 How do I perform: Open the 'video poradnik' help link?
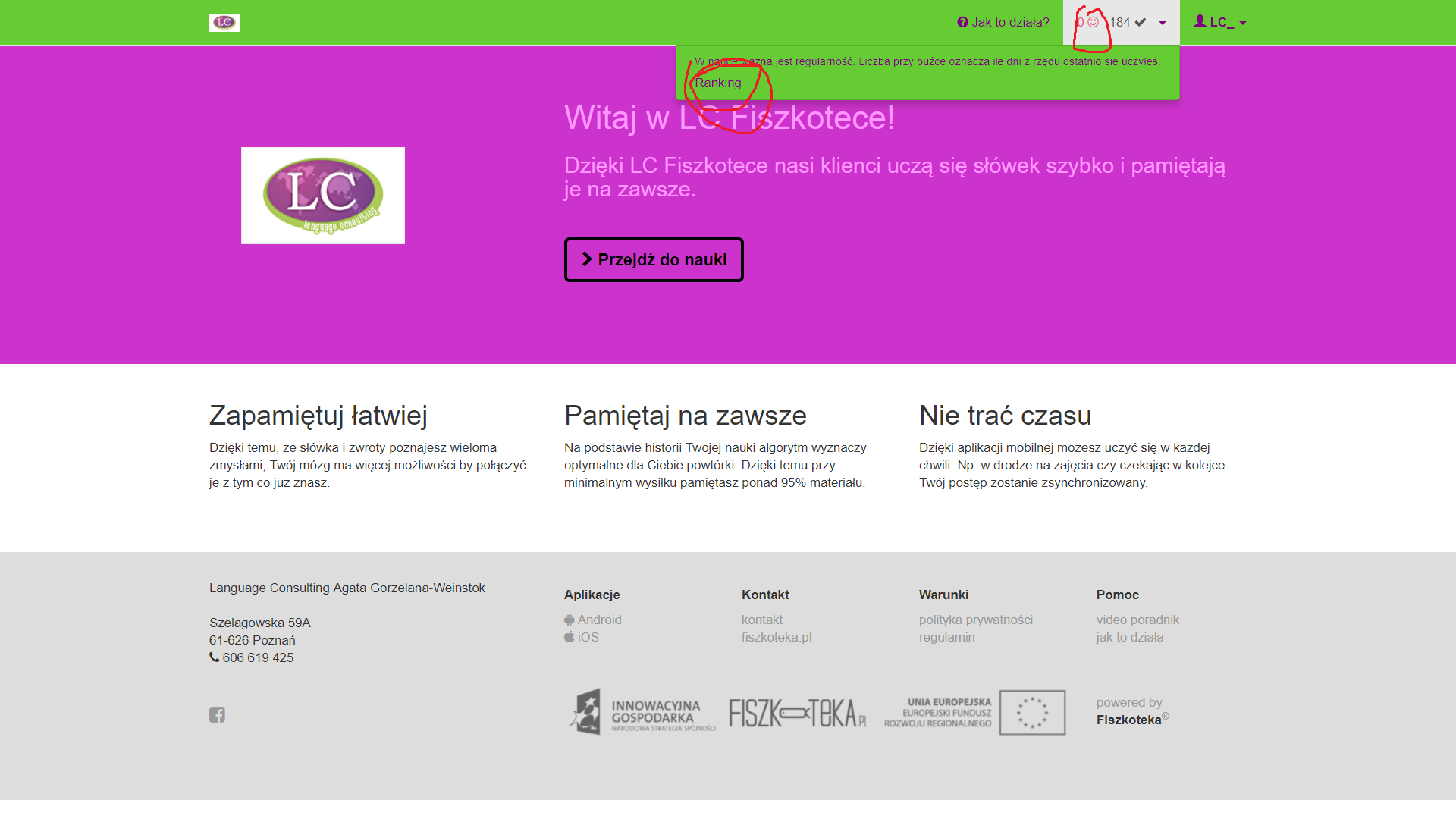coord(1137,620)
